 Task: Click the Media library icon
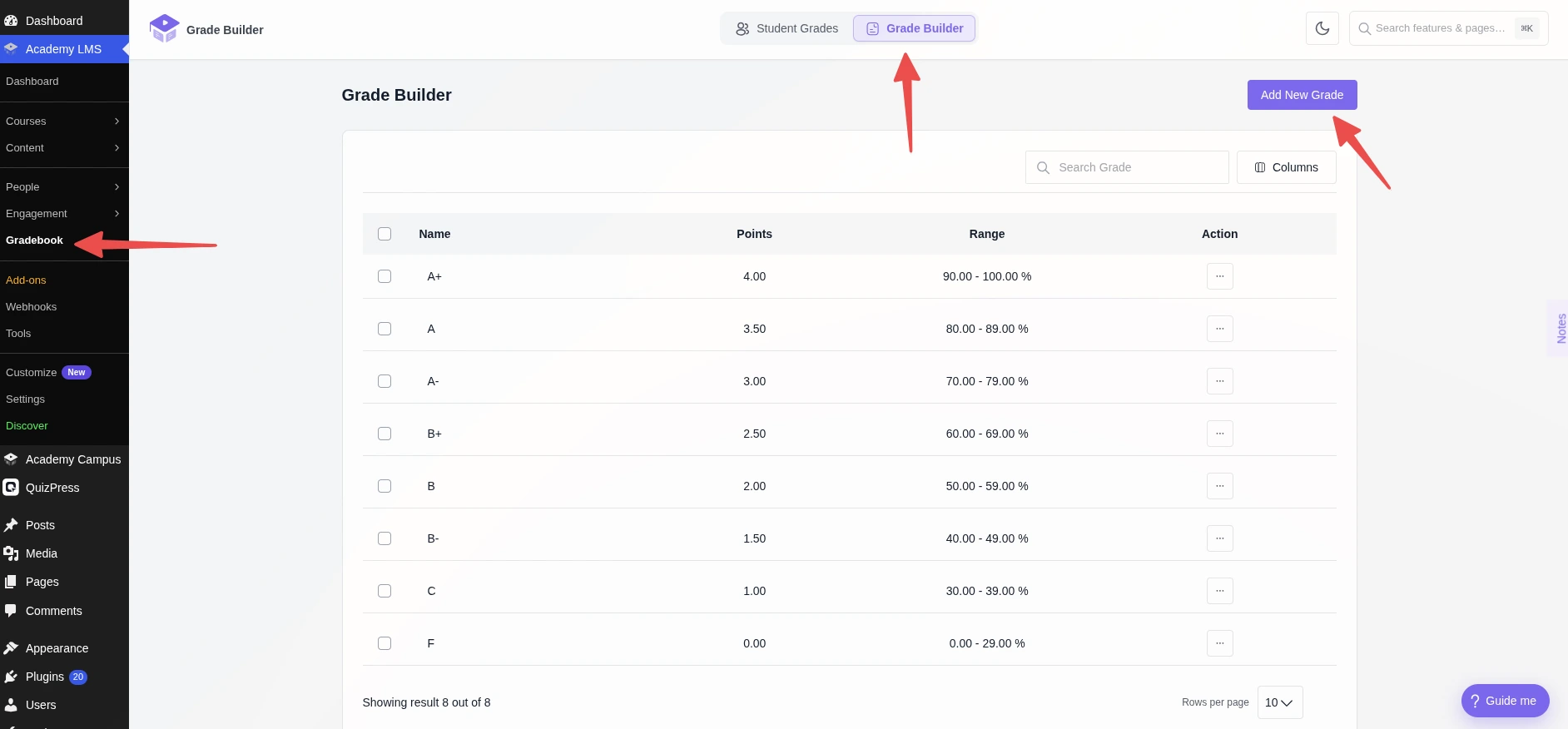click(x=11, y=553)
